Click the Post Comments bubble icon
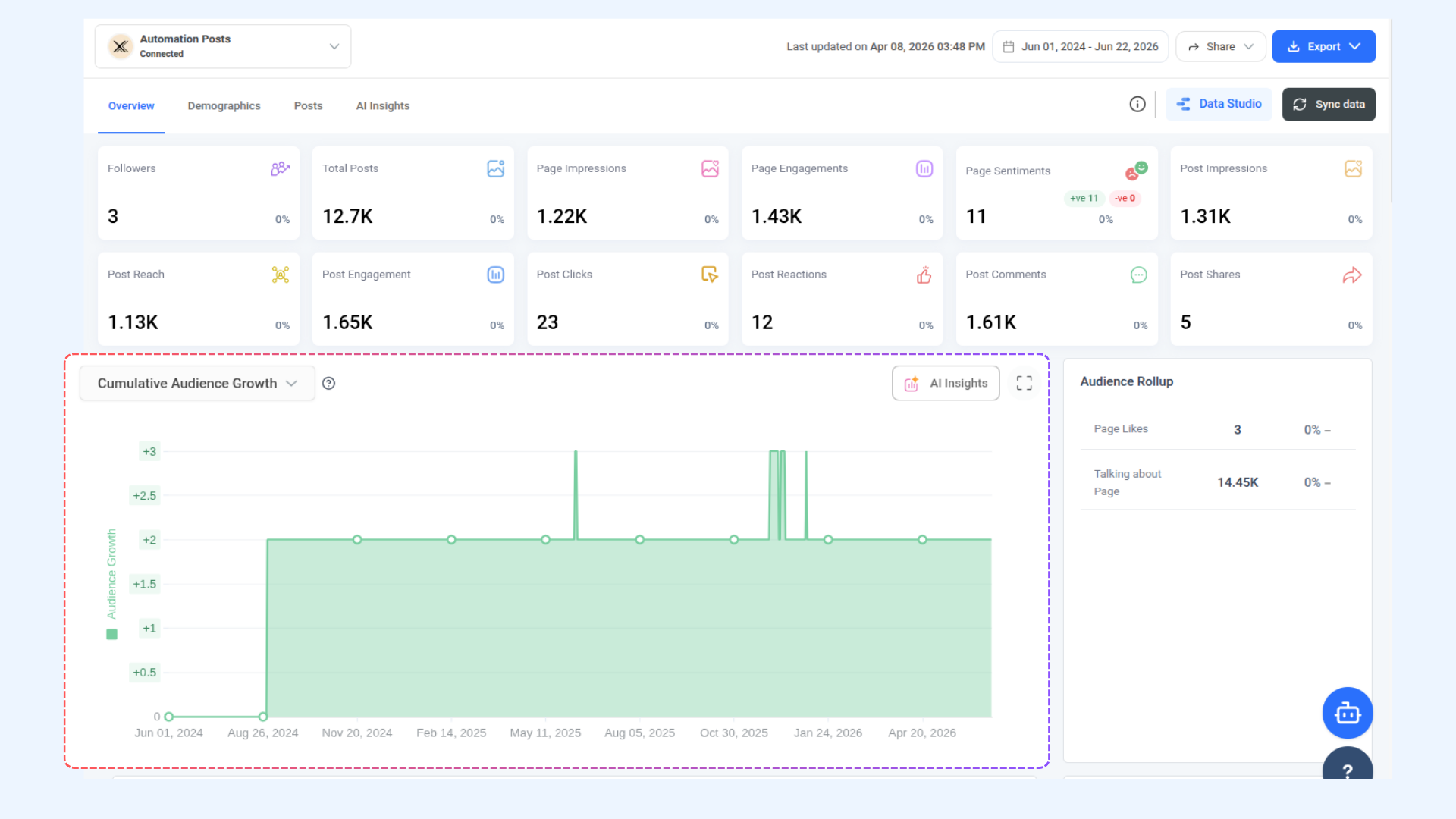Screen dimensions: 1456x819 1138,275
